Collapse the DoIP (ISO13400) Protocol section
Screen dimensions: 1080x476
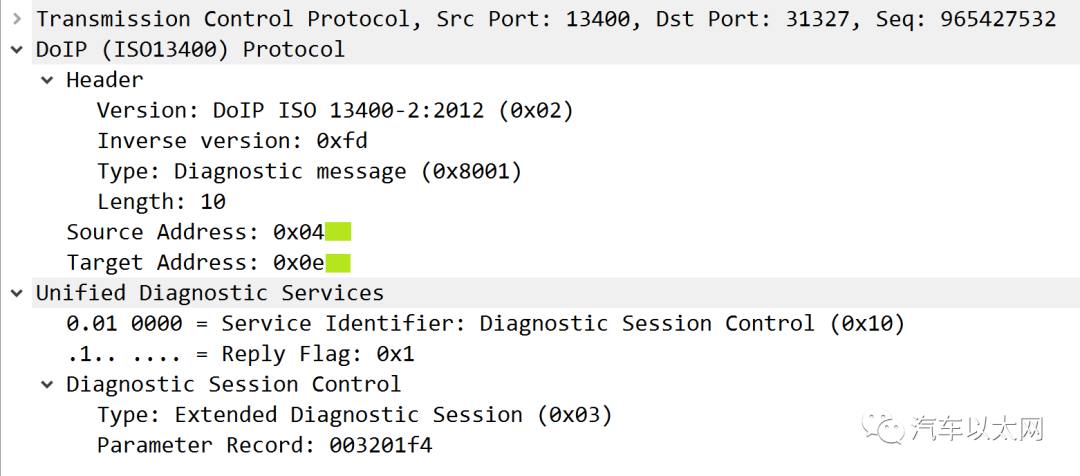pos(17,50)
